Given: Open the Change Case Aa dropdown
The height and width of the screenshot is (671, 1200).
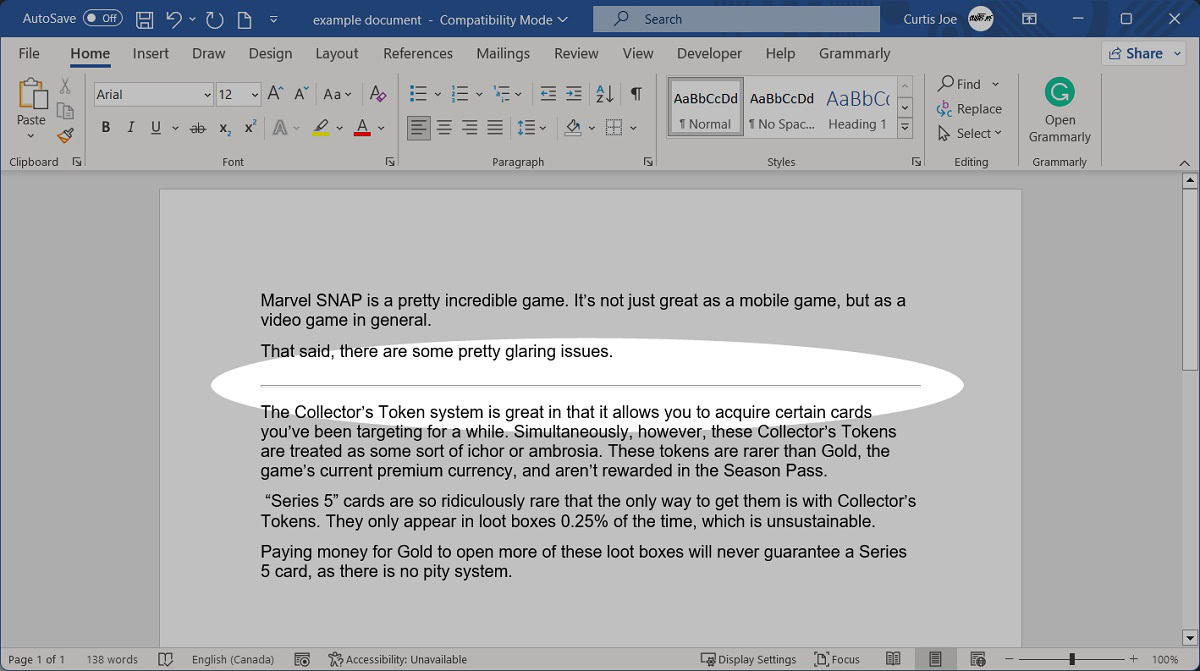Looking at the screenshot, I should (338, 94).
